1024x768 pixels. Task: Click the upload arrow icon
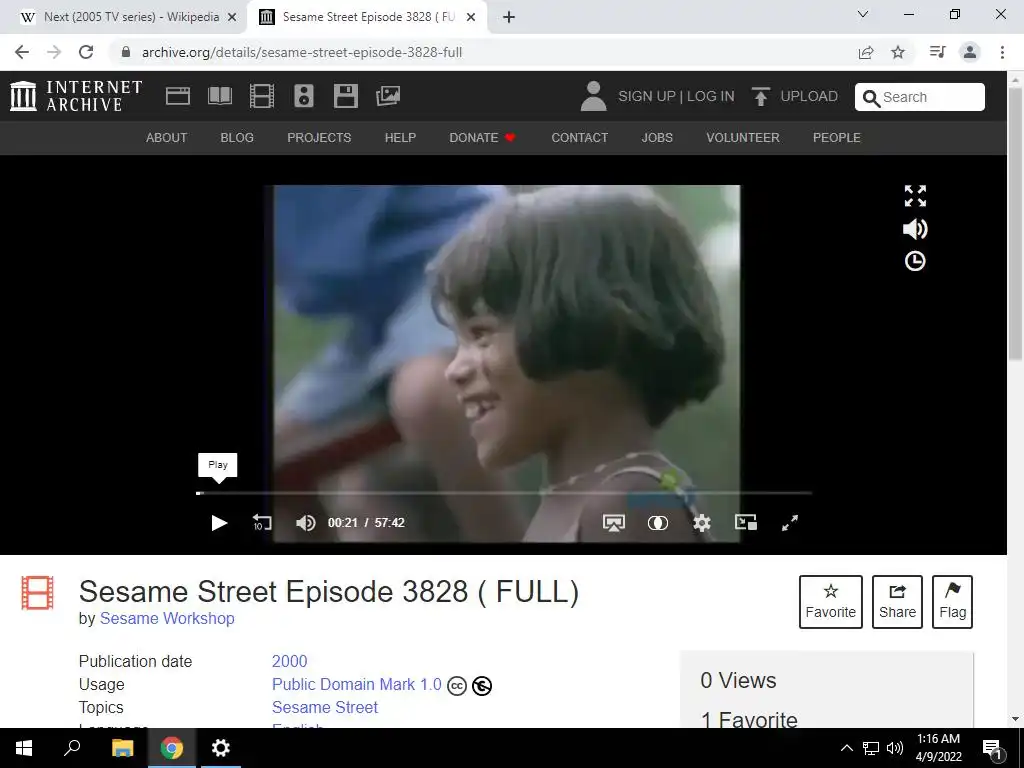pyautogui.click(x=760, y=96)
